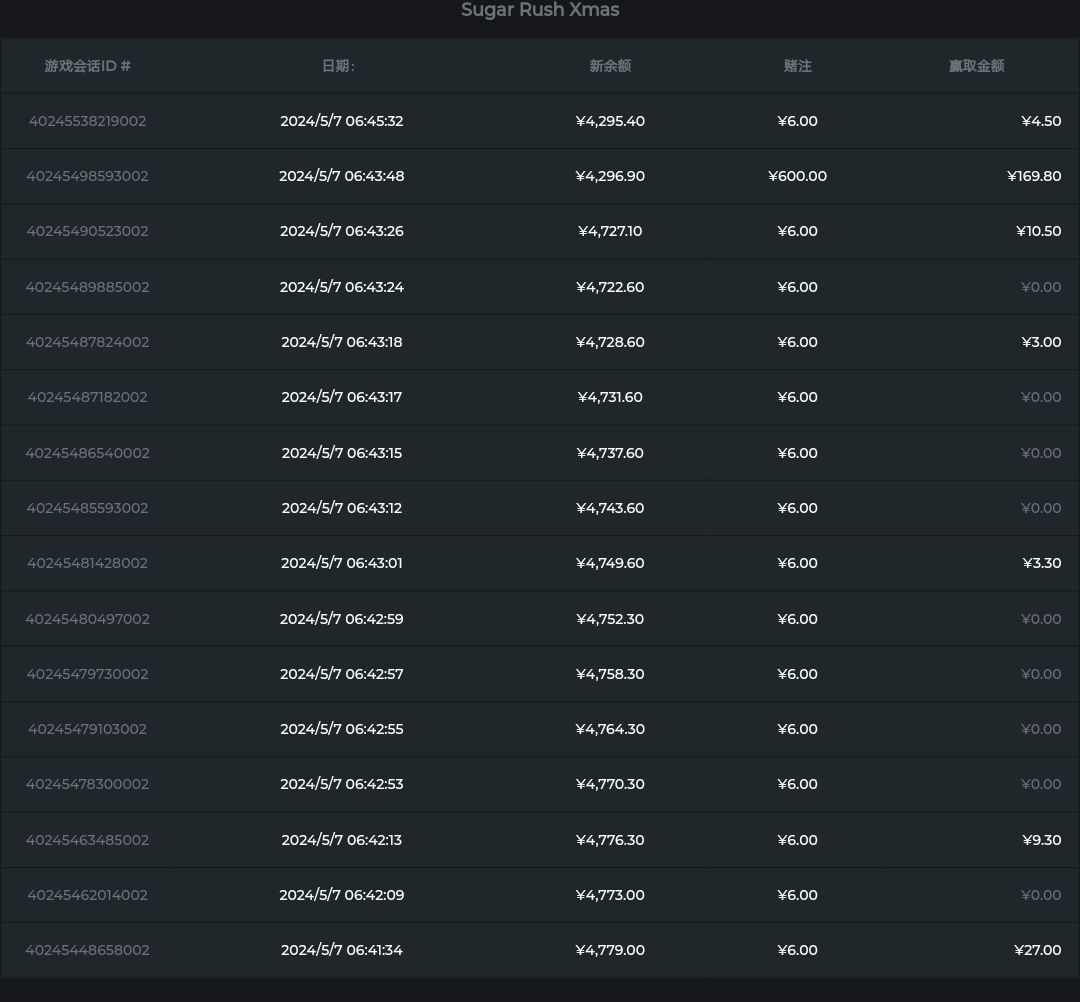
Task: Open session ID 40245481428002
Action: 87,563
